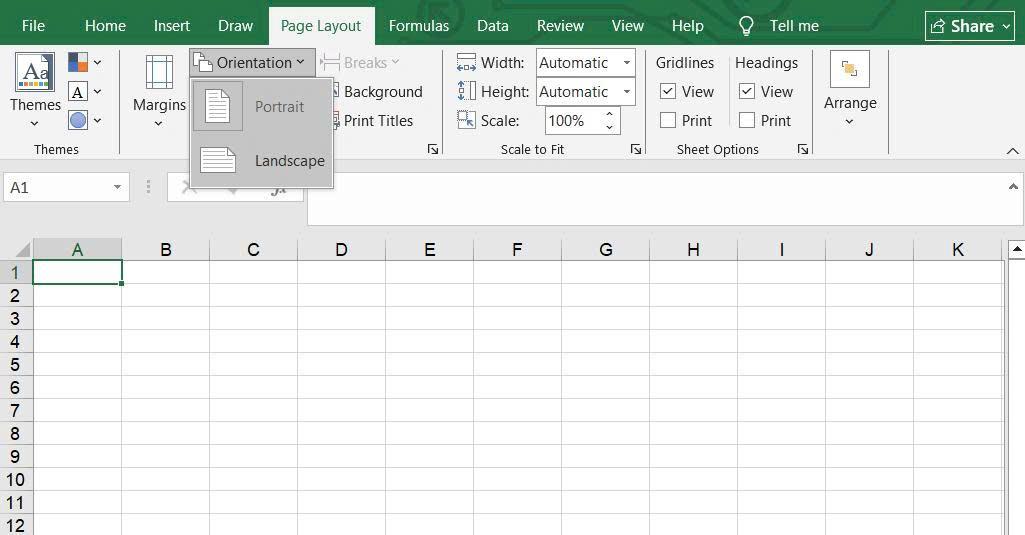Open the Width Automatic dropdown
Image resolution: width=1025 pixels, height=535 pixels.
627,63
